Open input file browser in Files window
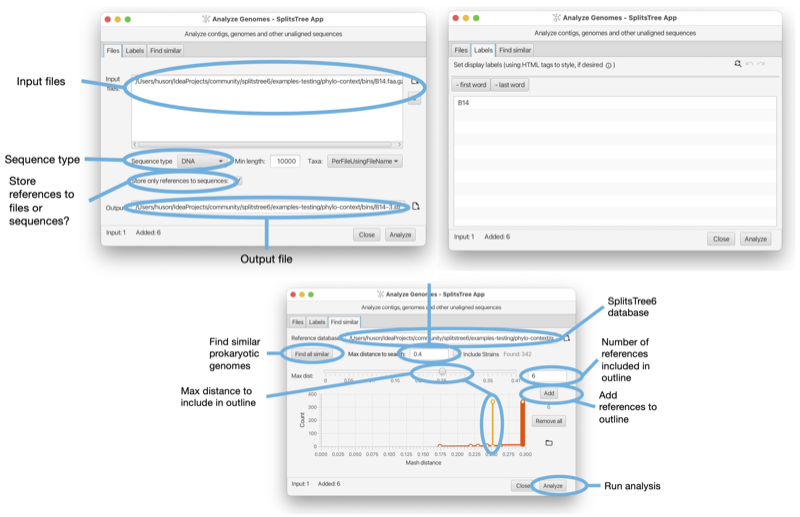The height and width of the screenshot is (517, 800). pyautogui.click(x=415, y=82)
